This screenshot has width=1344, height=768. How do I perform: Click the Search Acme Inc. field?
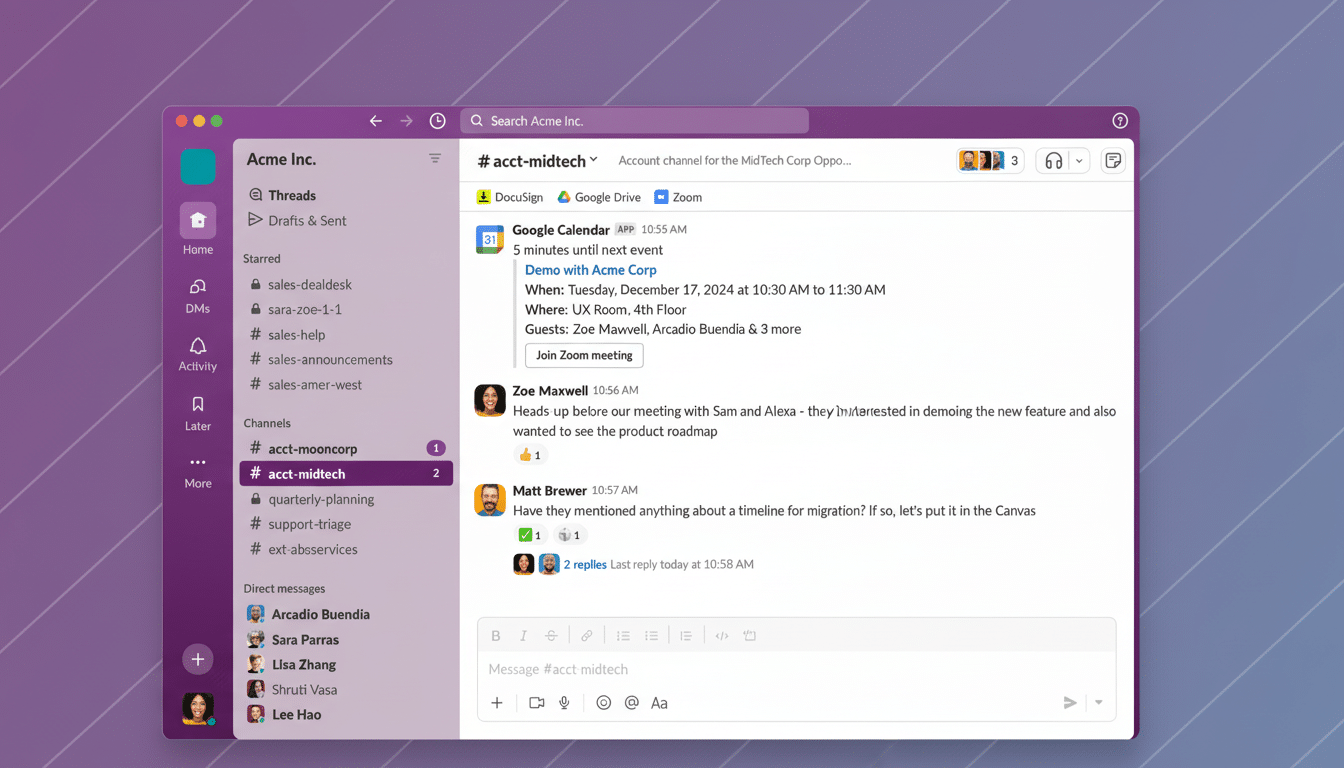[634, 120]
